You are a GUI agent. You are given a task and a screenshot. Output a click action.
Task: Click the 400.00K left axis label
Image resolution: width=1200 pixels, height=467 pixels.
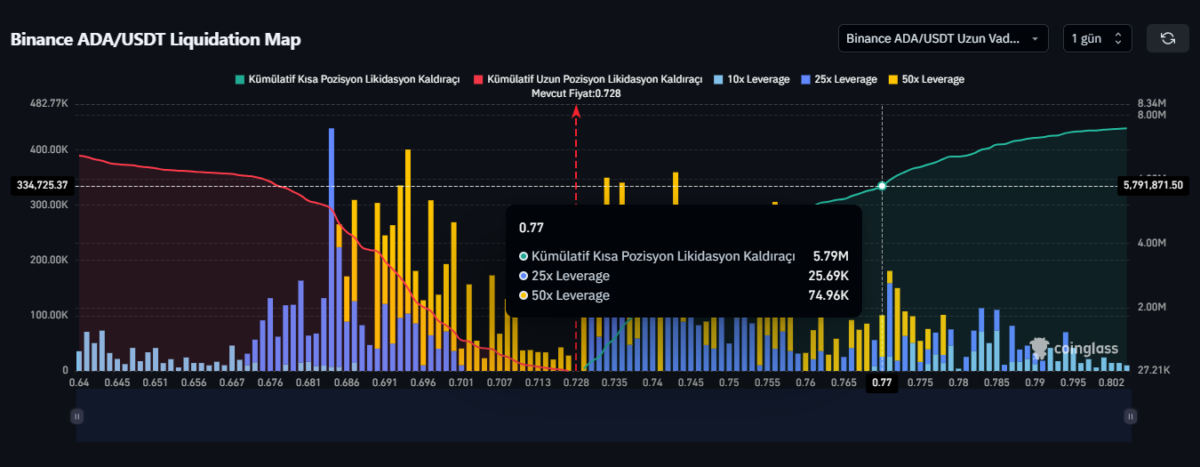click(x=50, y=149)
